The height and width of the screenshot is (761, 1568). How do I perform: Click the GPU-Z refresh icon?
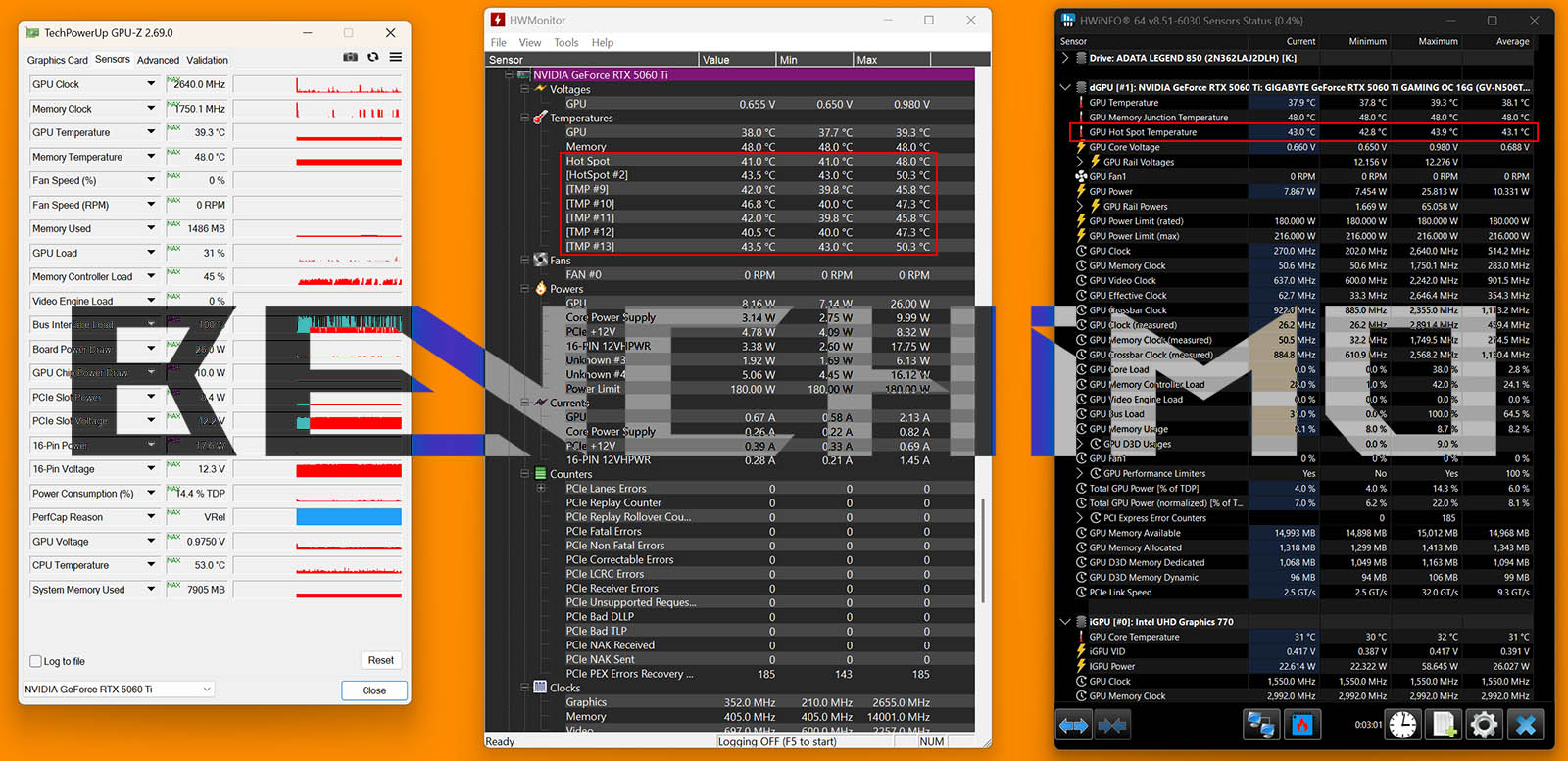[x=373, y=57]
